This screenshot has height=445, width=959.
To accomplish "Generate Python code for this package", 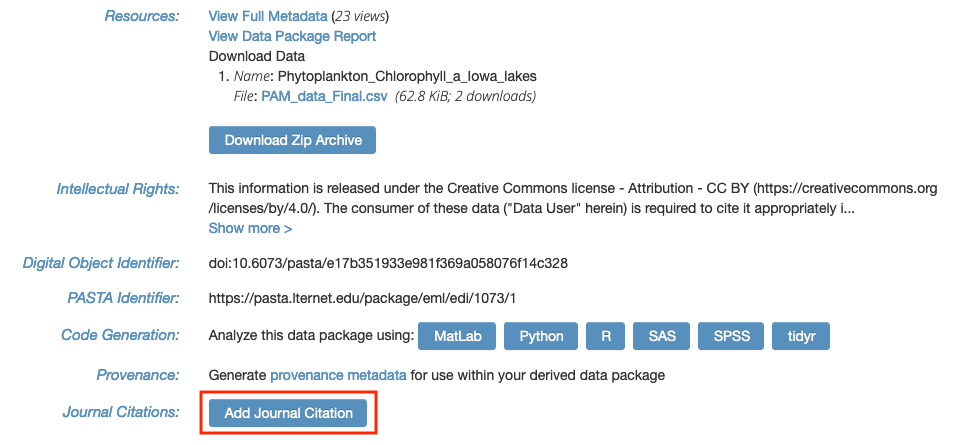I will point(541,336).
